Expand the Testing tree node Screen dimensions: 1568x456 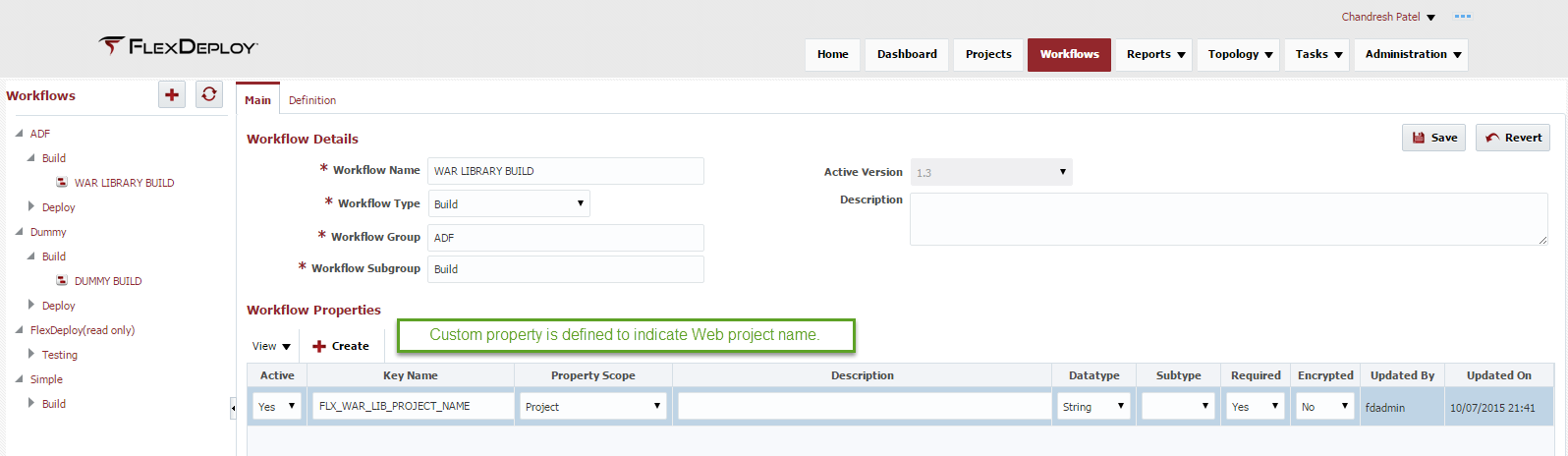(x=30, y=354)
